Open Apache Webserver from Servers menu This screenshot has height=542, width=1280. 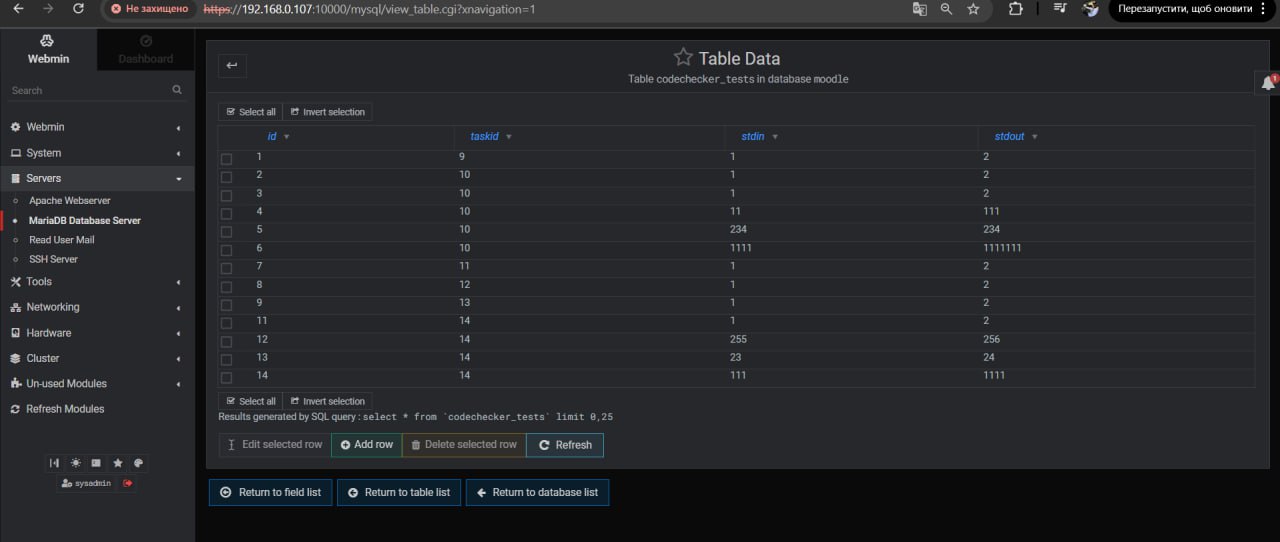(x=69, y=201)
